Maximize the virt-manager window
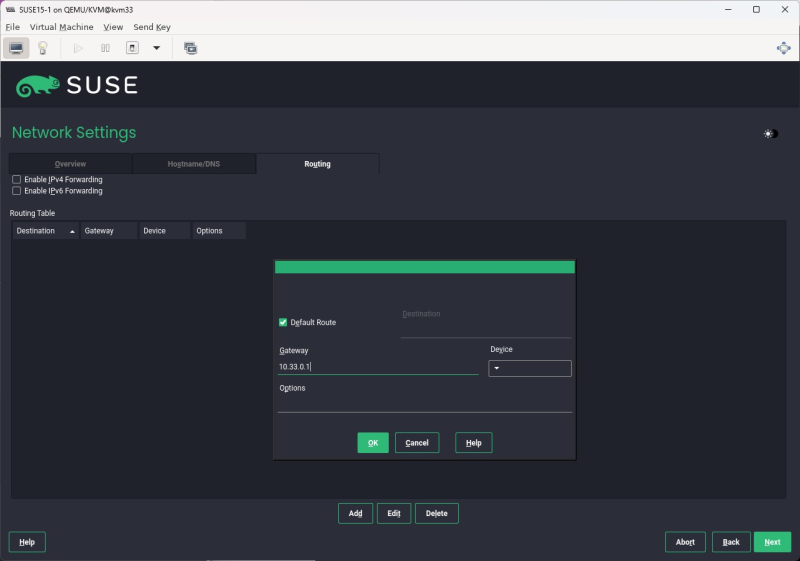Viewport: 800px width, 561px height. 756,9
